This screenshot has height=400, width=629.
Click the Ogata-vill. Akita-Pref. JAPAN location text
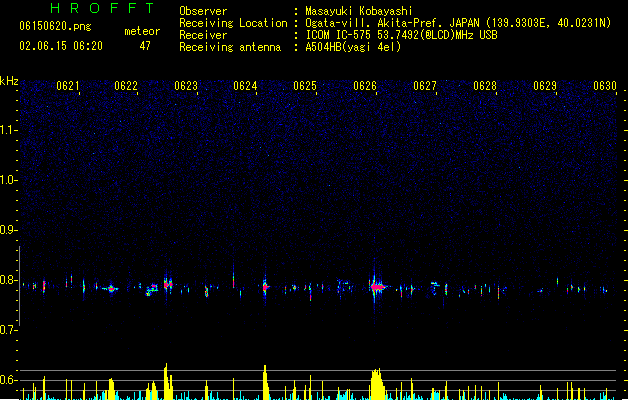click(458, 23)
